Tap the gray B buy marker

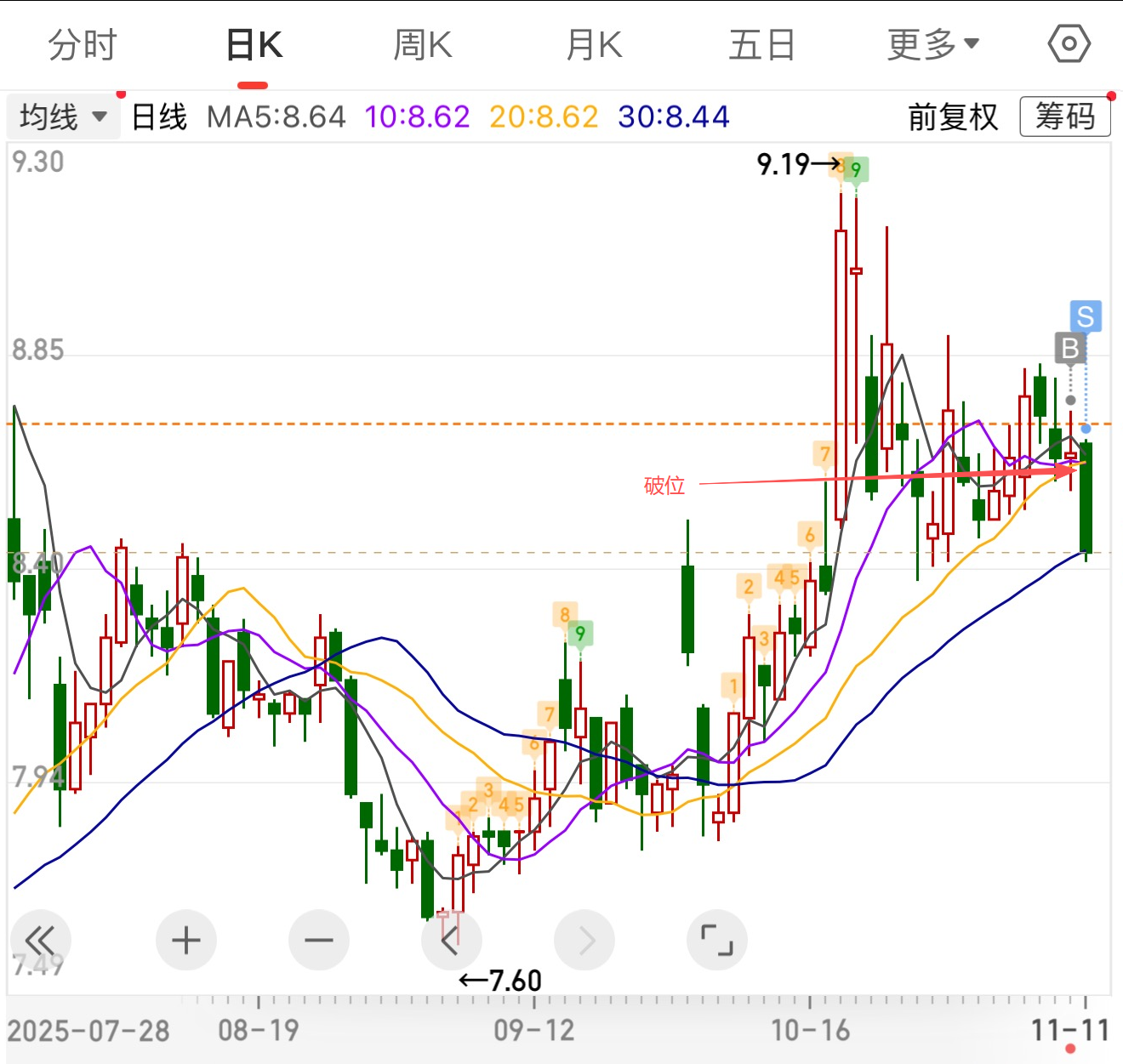pos(1070,348)
